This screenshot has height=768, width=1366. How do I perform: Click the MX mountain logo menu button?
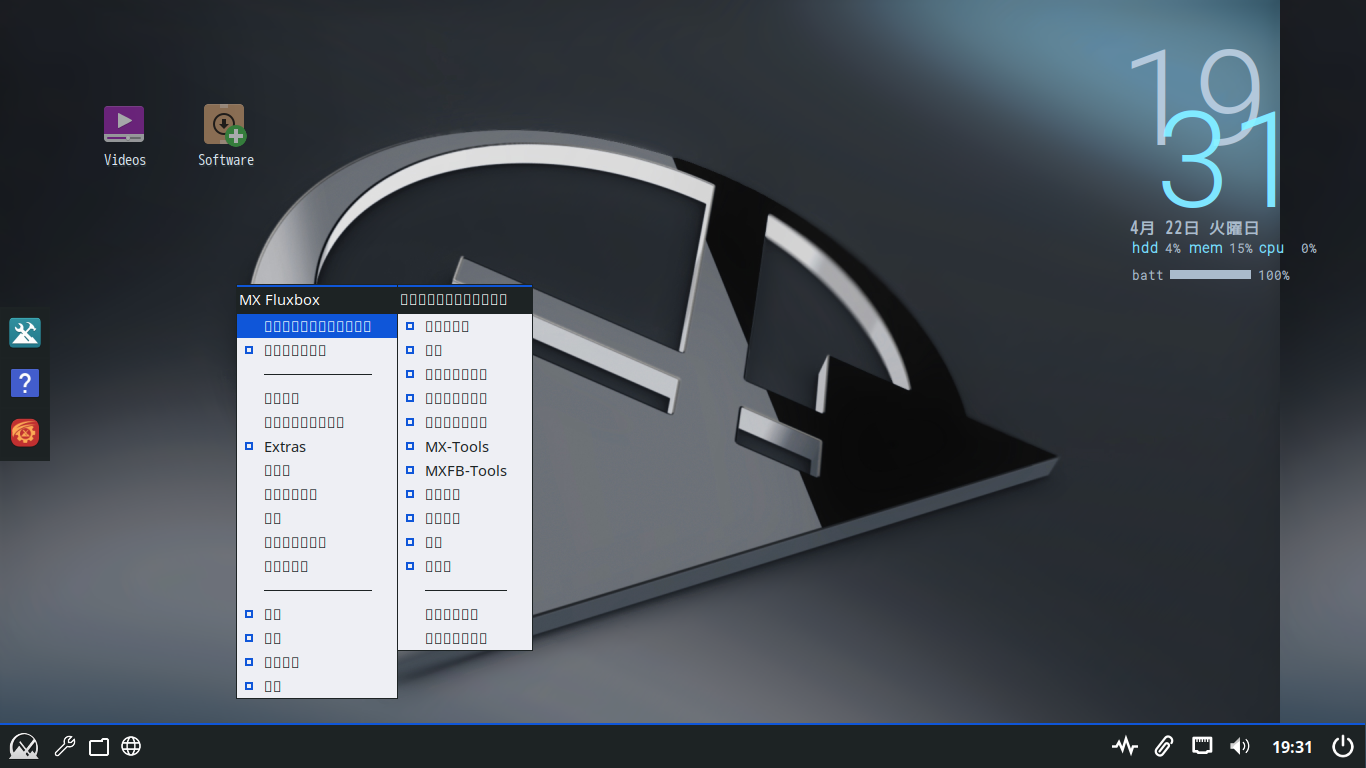(x=24, y=746)
